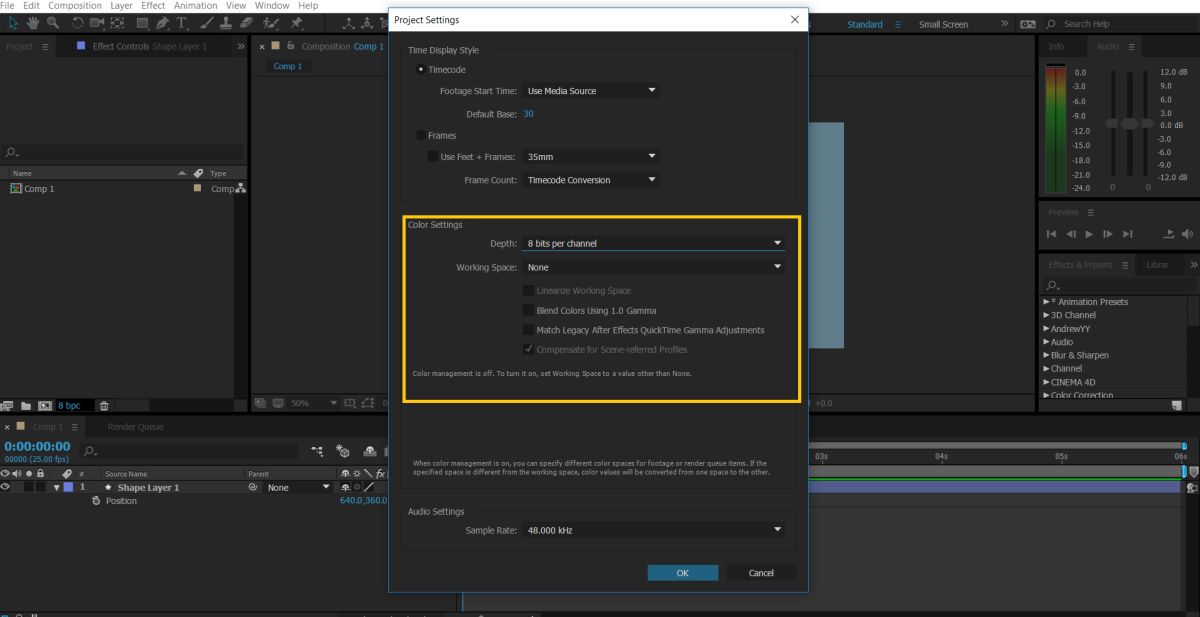Open the Animation menu
The height and width of the screenshot is (617, 1200).
pyautogui.click(x=195, y=5)
